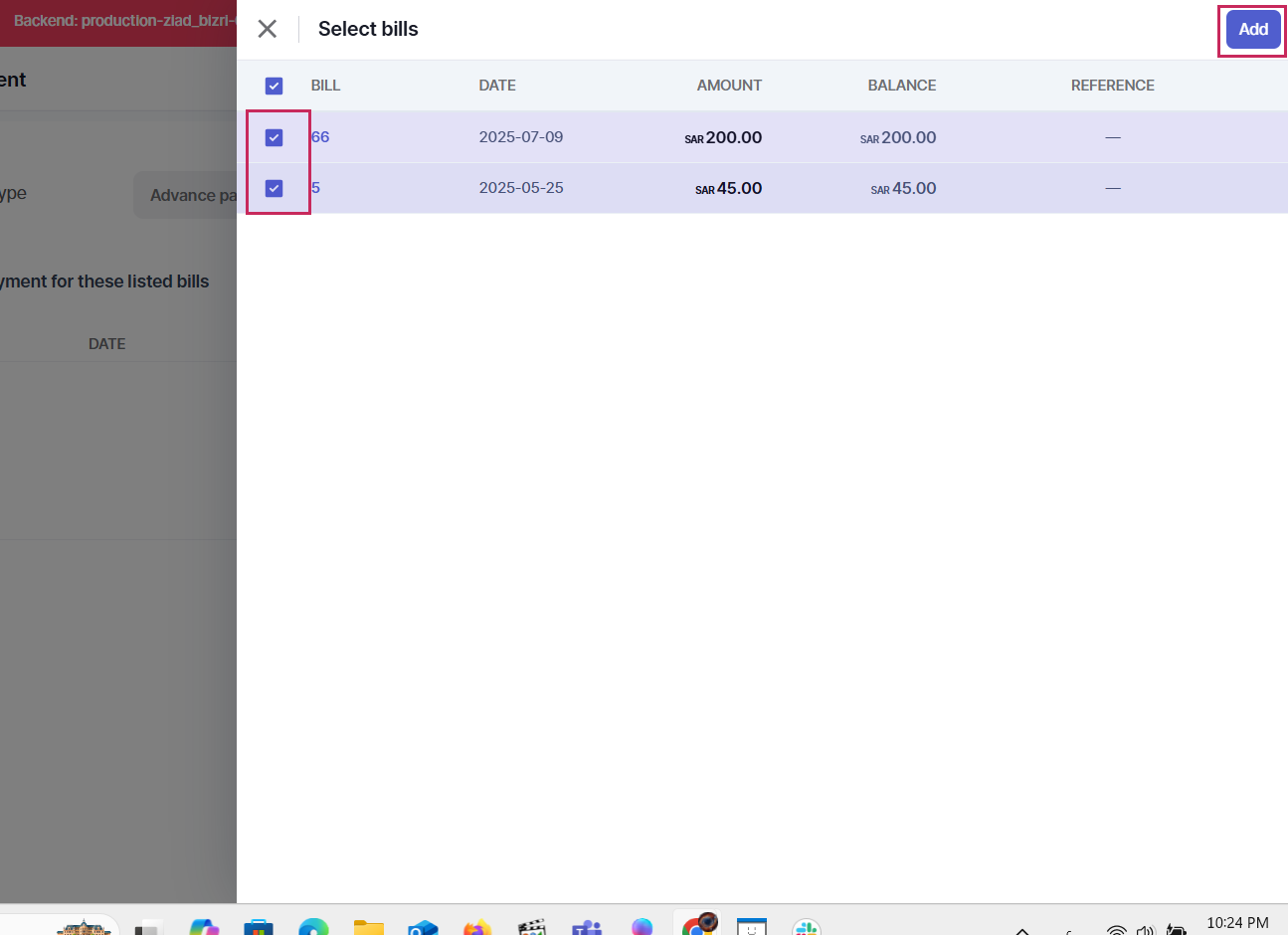Viewport: 1288px width, 935px height.
Task: Click the BILL column header
Action: click(x=325, y=86)
